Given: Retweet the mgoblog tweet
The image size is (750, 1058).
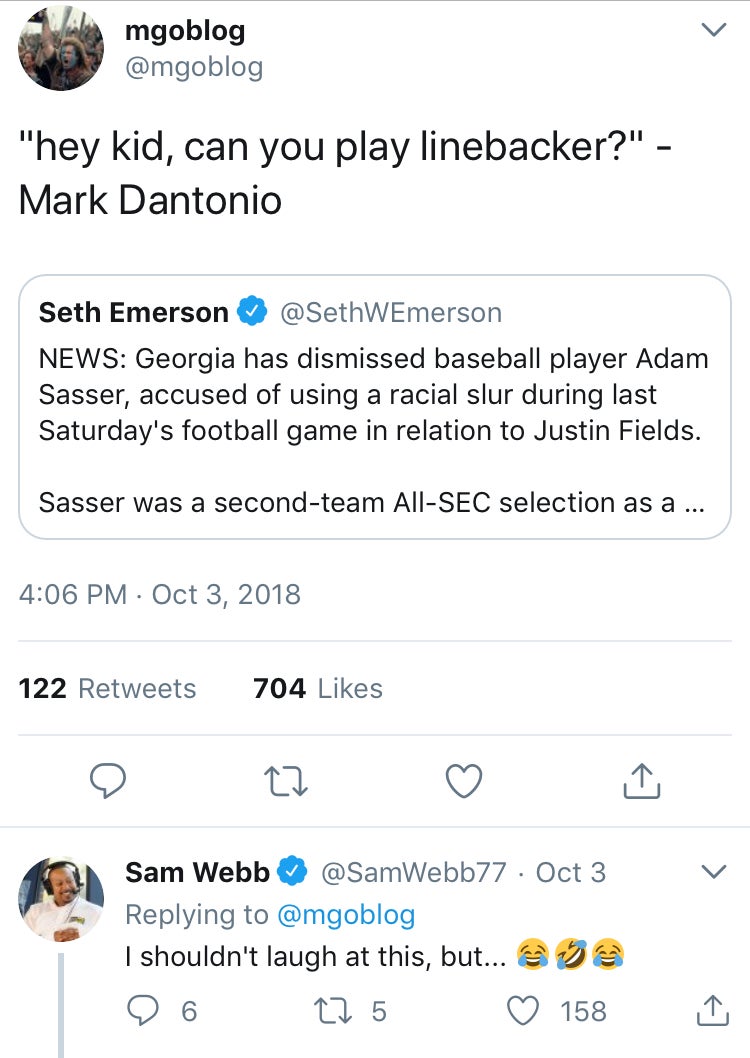Looking at the screenshot, I should (x=285, y=782).
